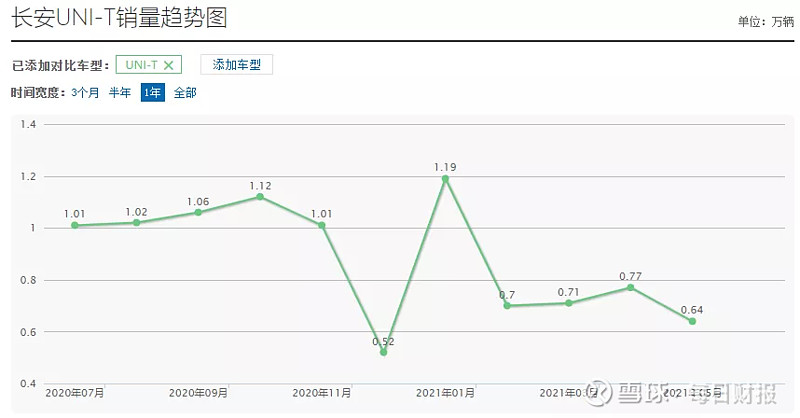Click the 1.02 data point
Viewport: 800px width, 418px height.
(137, 223)
